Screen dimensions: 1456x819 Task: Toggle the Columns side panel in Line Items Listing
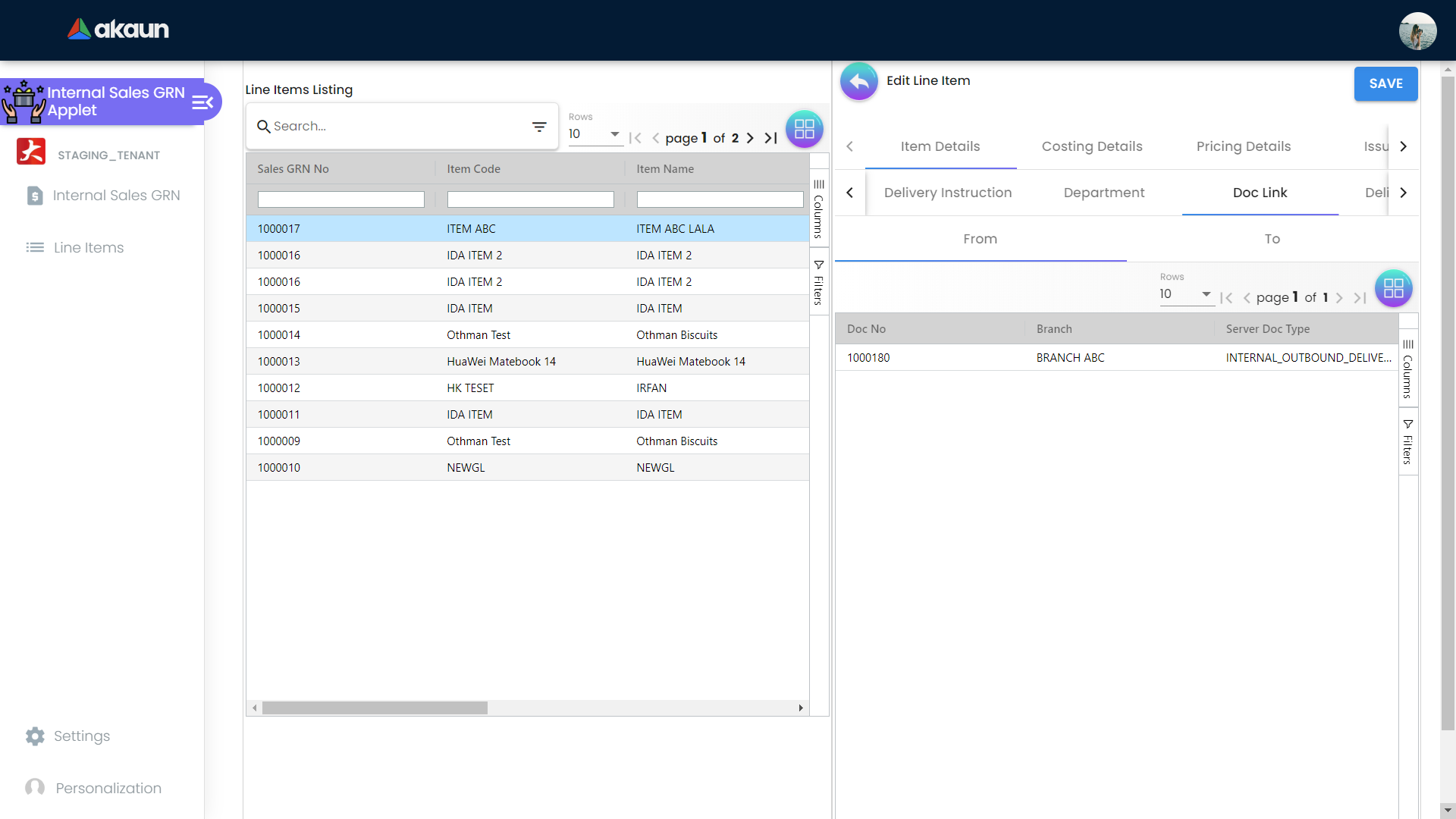(818, 209)
